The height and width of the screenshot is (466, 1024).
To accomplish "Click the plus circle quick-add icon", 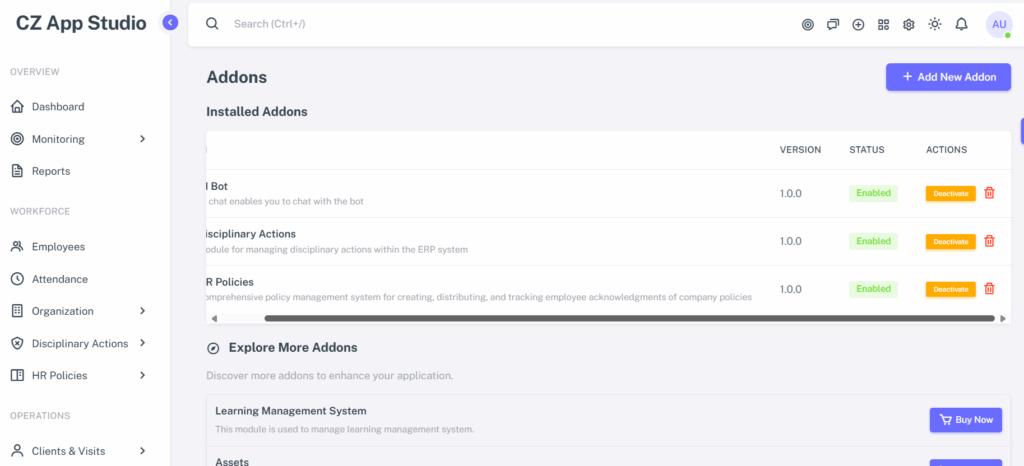I will (x=858, y=25).
